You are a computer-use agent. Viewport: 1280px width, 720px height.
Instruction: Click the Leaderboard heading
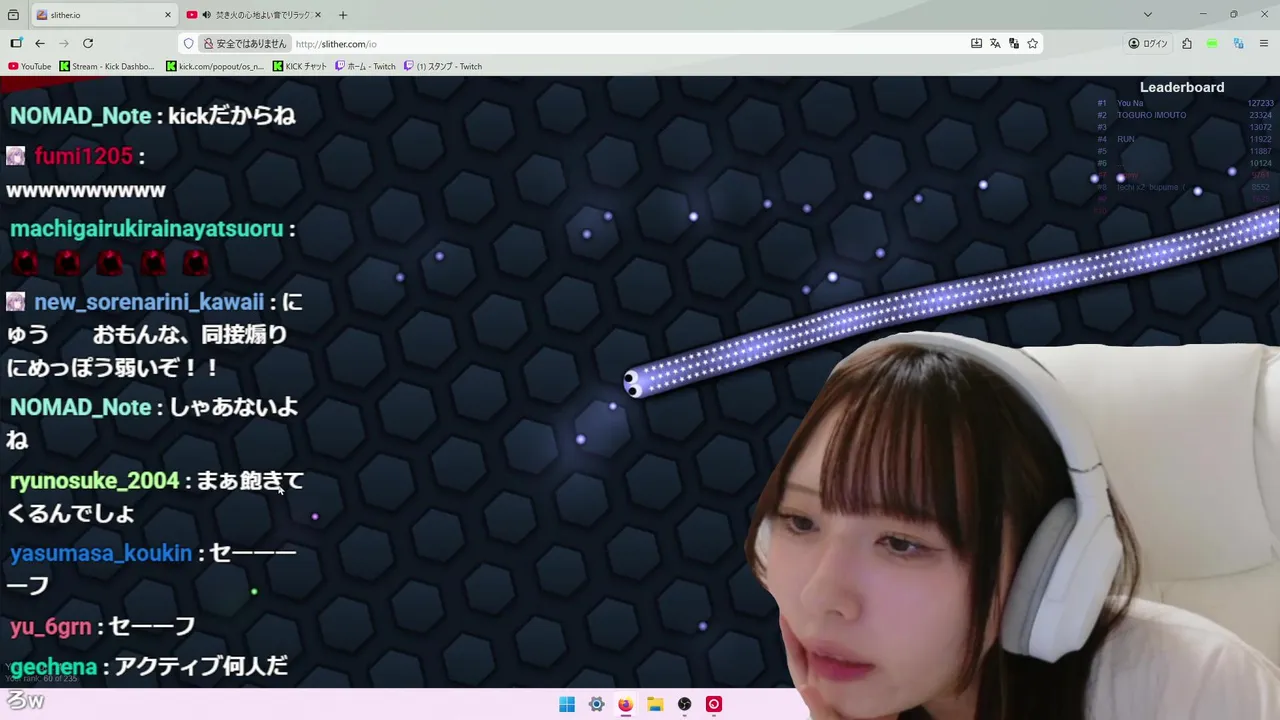(1182, 87)
